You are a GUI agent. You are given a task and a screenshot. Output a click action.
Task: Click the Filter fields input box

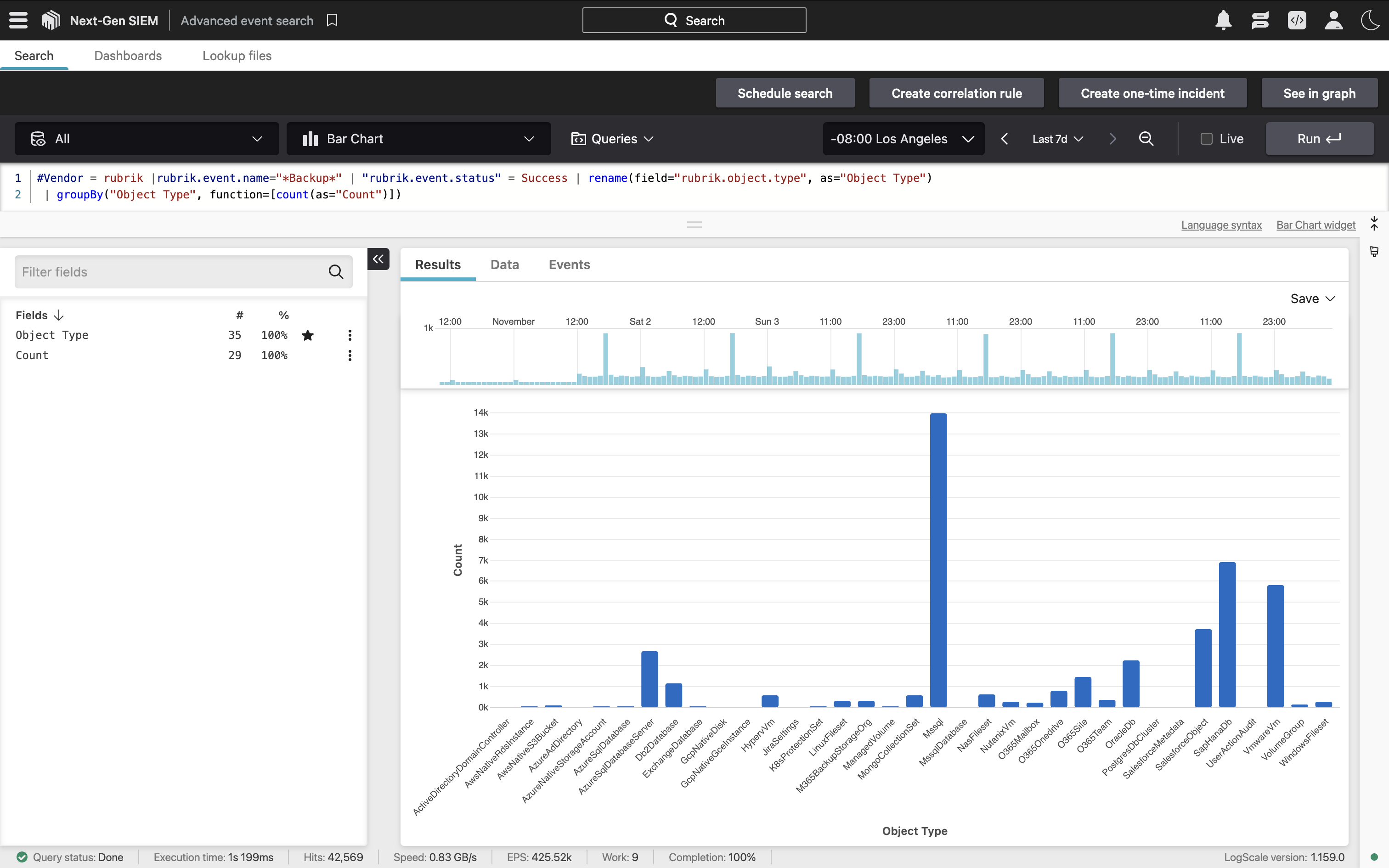coord(172,272)
